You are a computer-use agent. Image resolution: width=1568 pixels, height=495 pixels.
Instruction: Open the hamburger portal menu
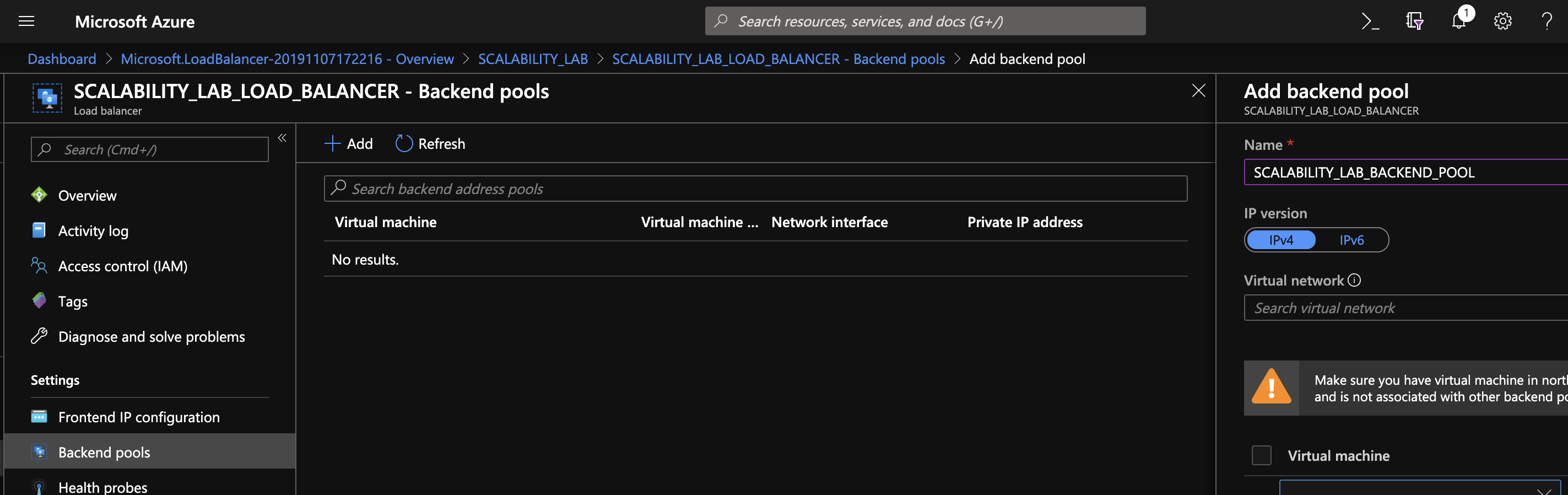pos(26,21)
